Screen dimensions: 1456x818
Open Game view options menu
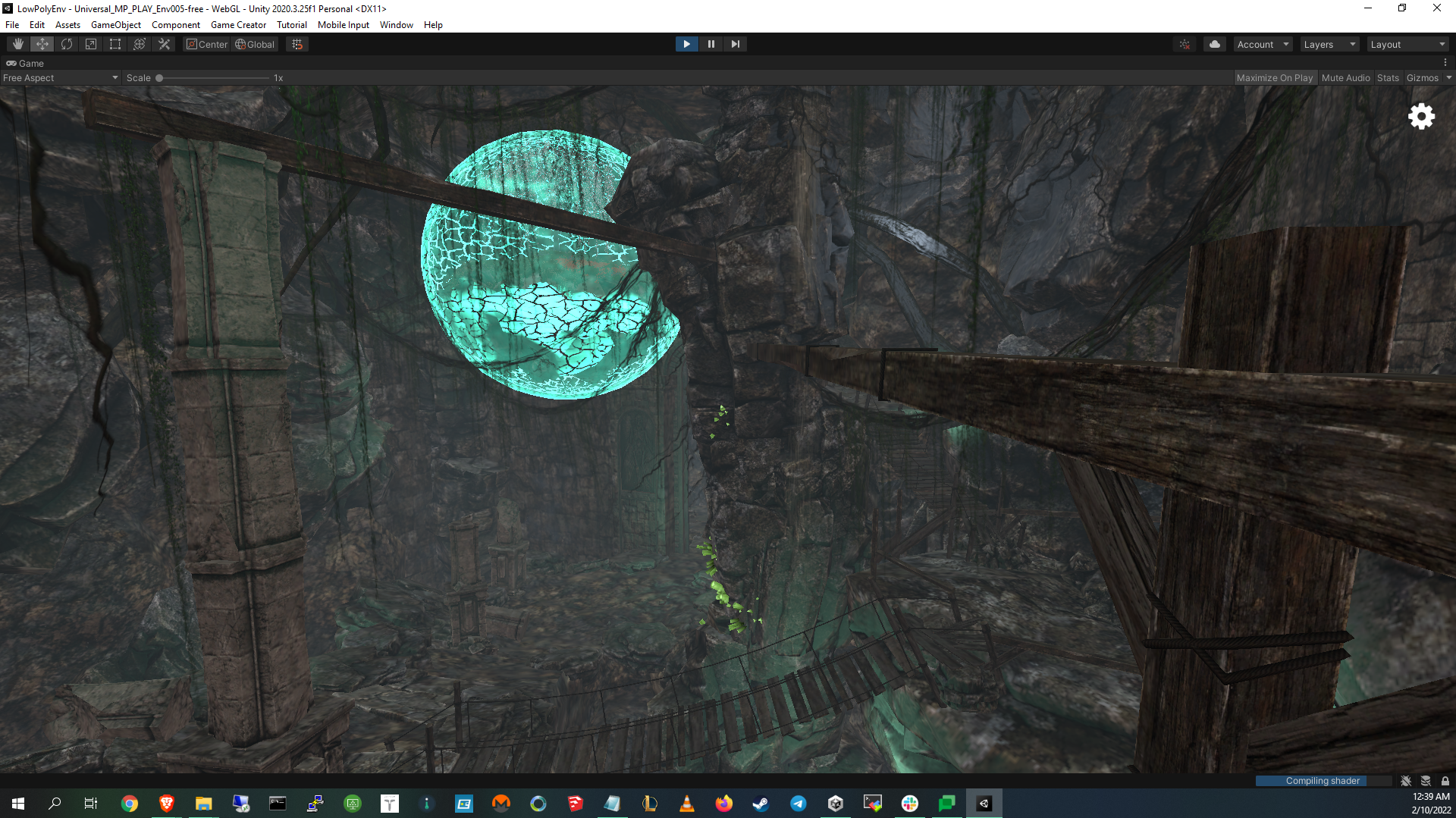click(1445, 63)
